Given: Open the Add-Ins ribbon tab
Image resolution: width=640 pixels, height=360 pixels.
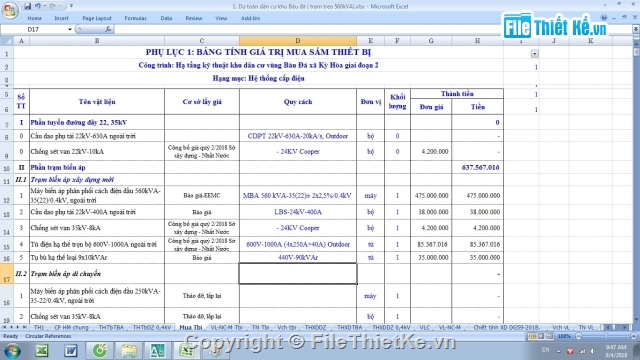Looking at the screenshot, I should tap(250, 18).
